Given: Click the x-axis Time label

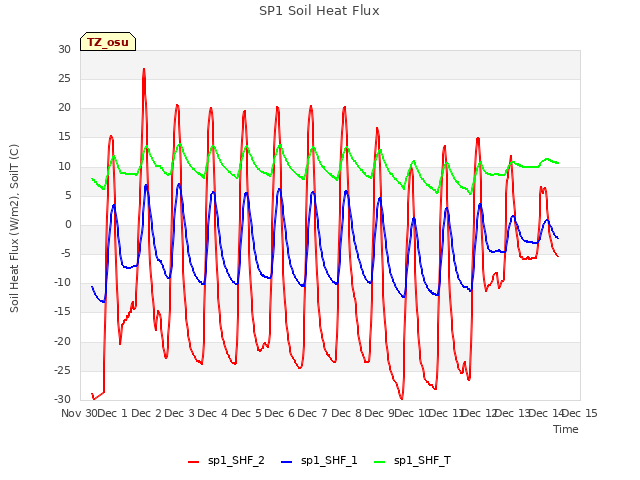Looking at the screenshot, I should tap(566, 429).
